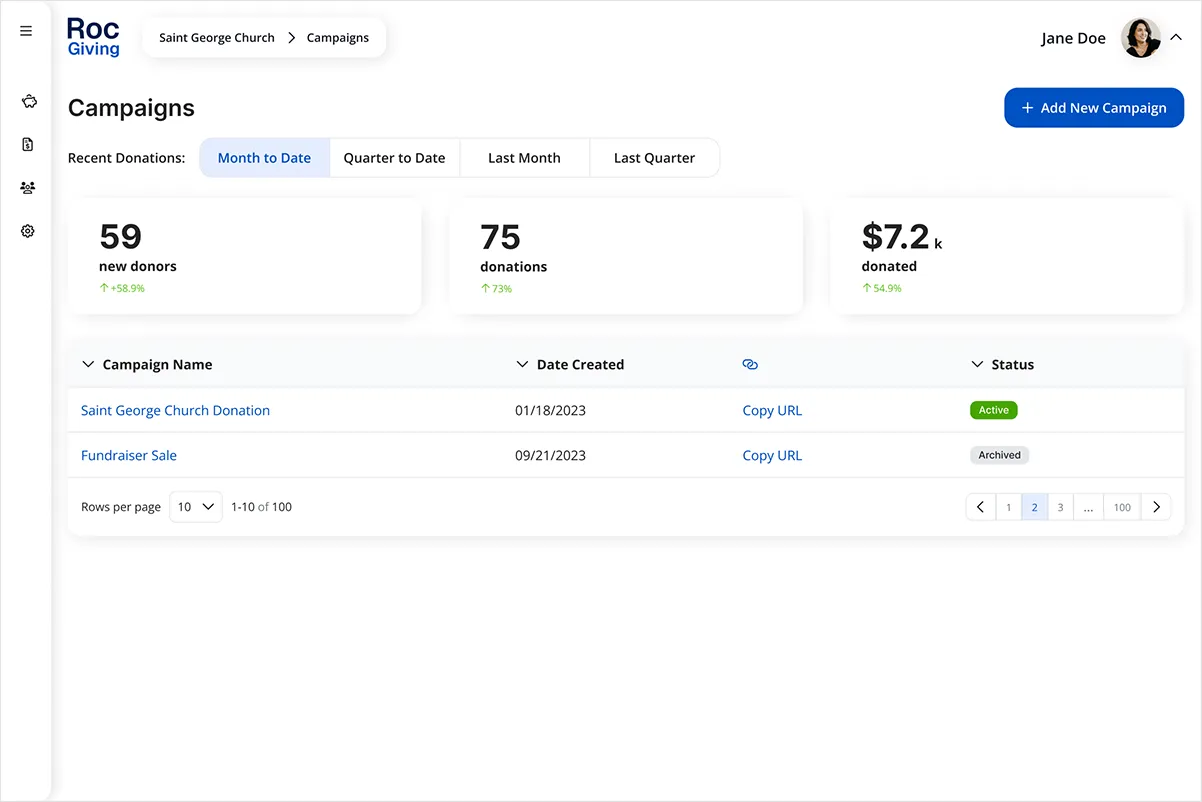1202x802 pixels.
Task: Sort by the Status column
Action: 1011,365
